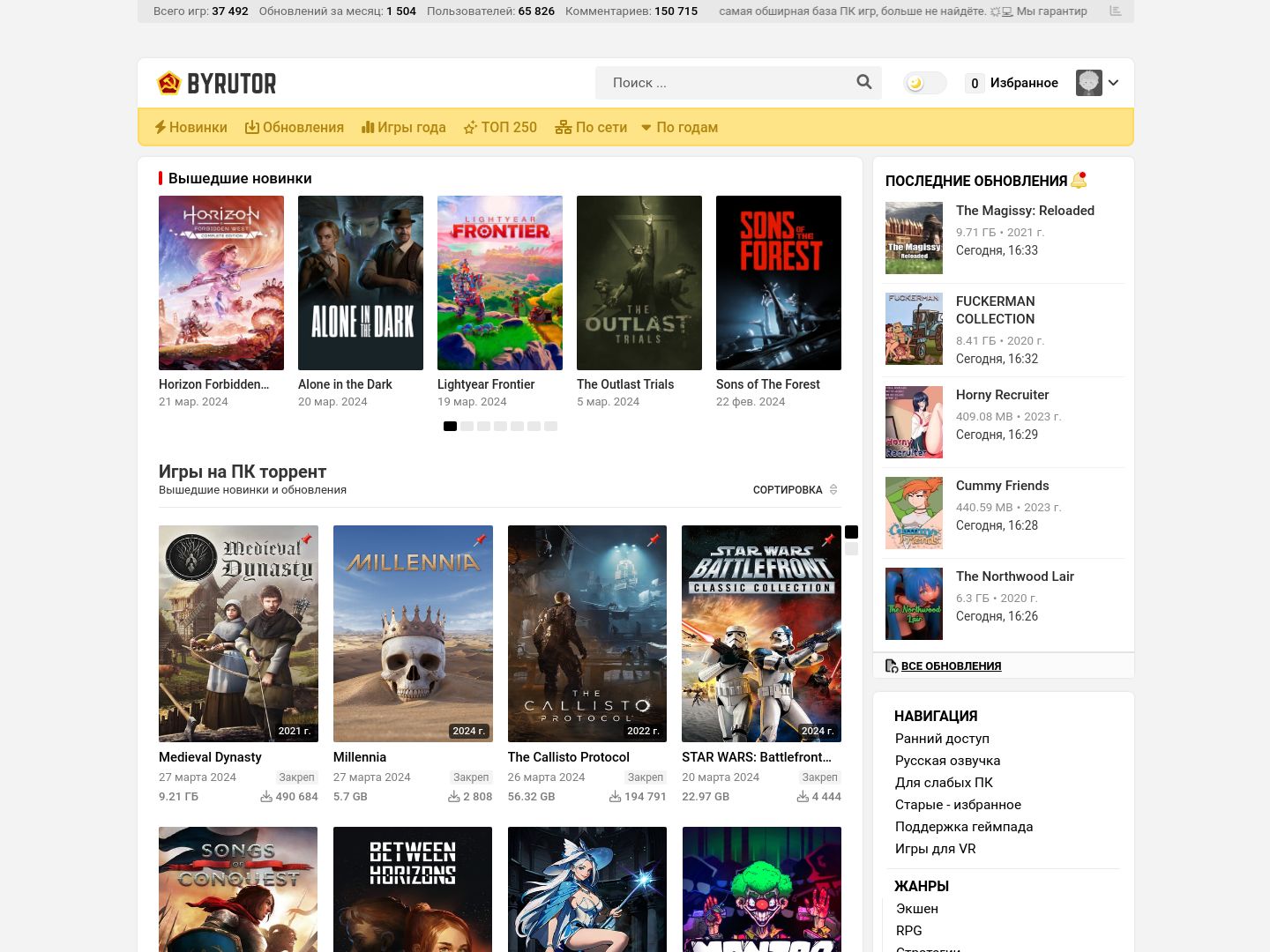Click the search magnifier icon
Image resolution: width=1270 pixels, height=952 pixels.
click(x=864, y=82)
